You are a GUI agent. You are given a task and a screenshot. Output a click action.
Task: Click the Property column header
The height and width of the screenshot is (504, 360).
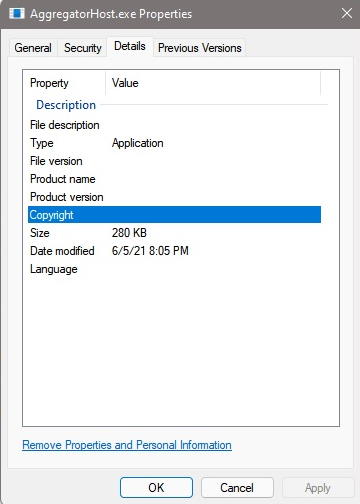tap(65, 83)
